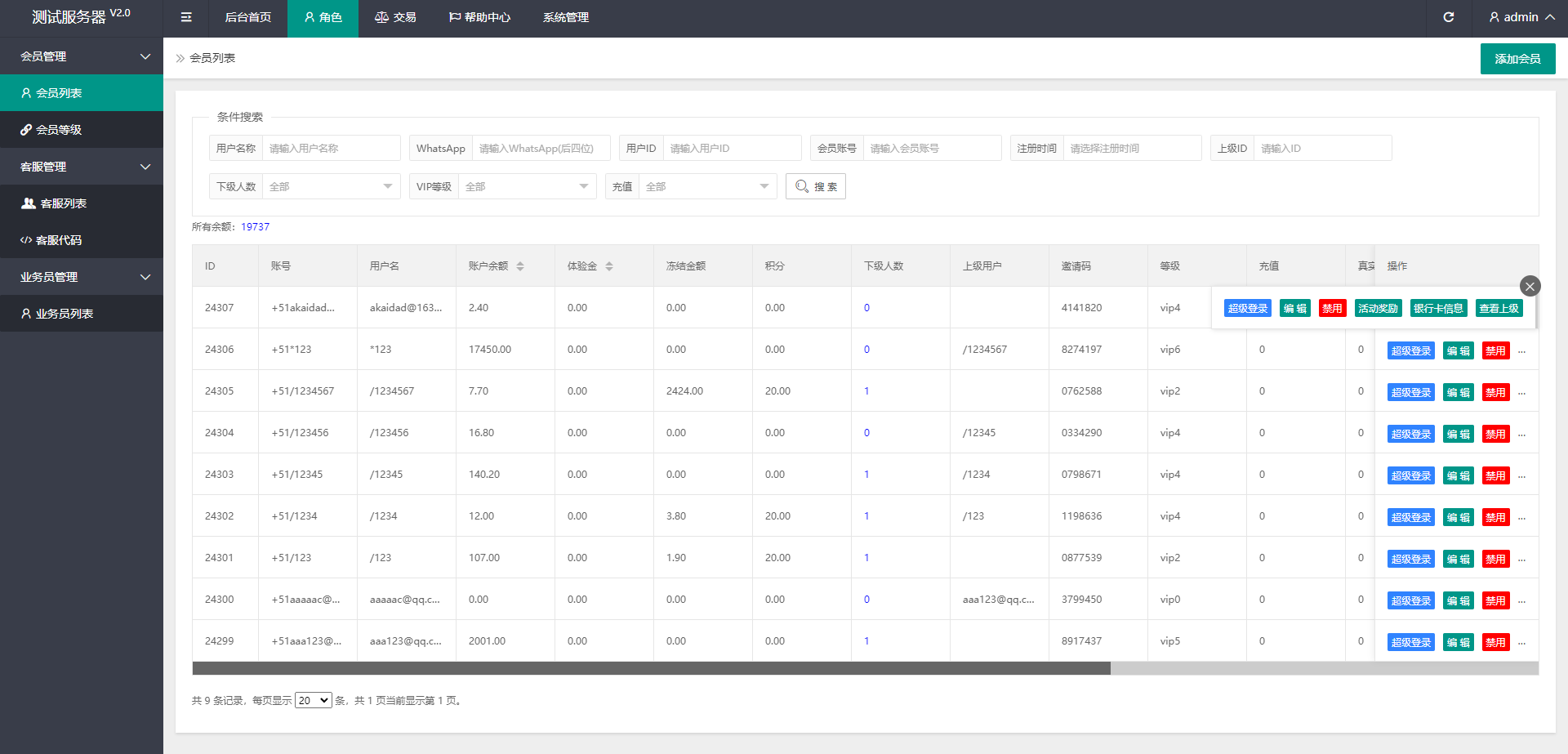The image size is (1568, 754).
Task: Open the 下级人数 filter dropdown
Action: click(x=331, y=186)
